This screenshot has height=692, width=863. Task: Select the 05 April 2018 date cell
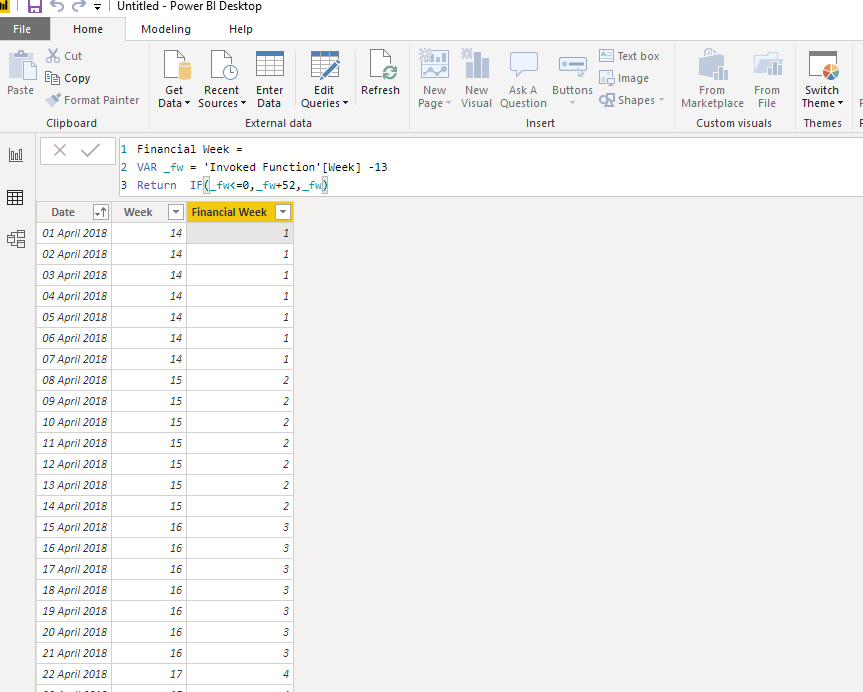74,317
